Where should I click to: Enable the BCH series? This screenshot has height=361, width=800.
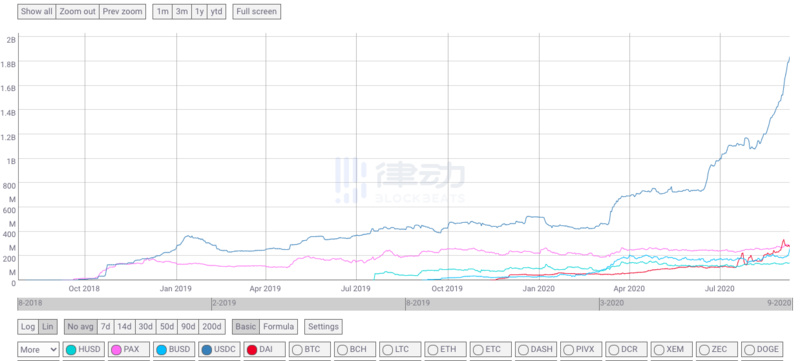[355, 350]
